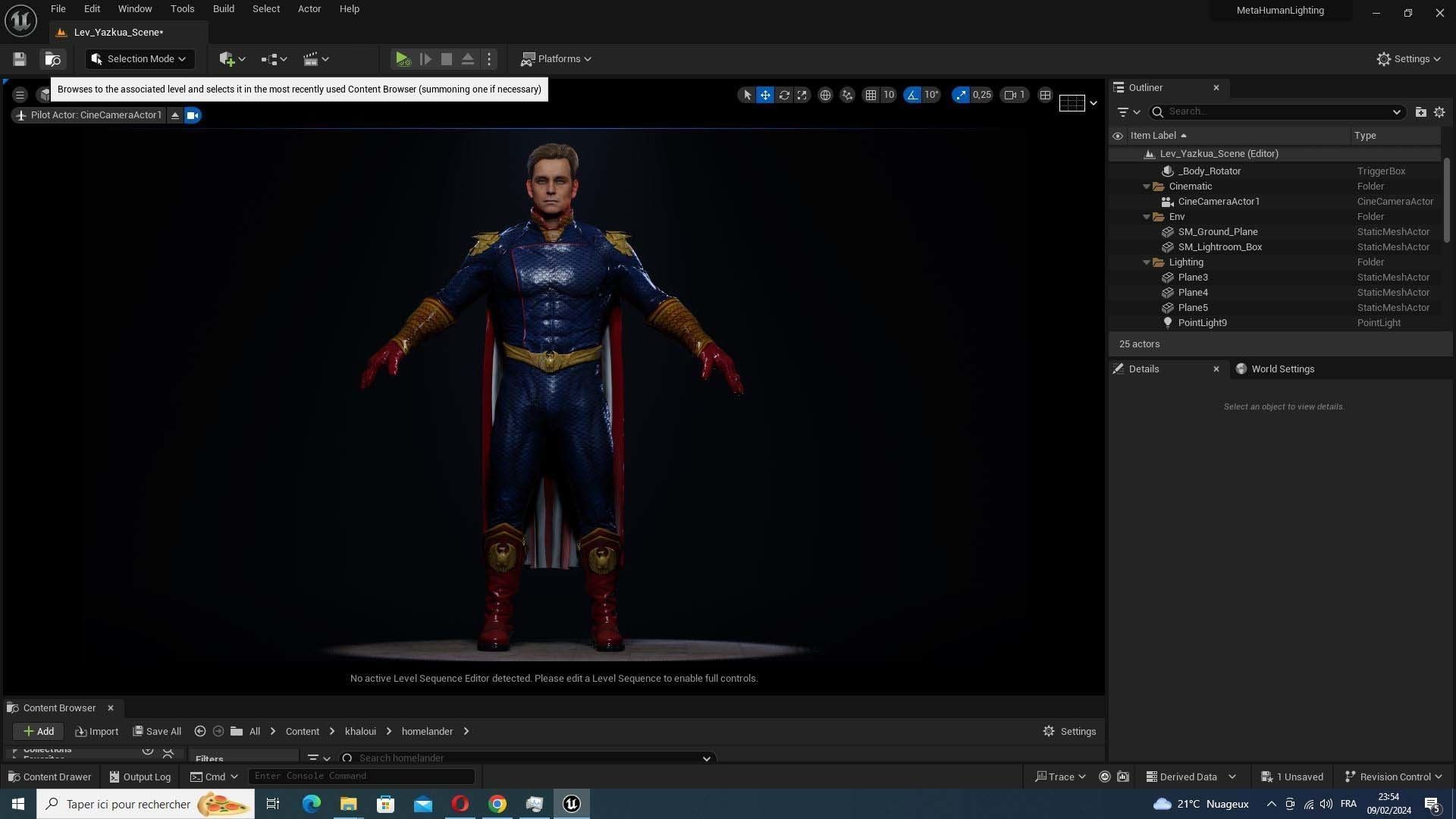Click Chrome icon in Windows taskbar
1456x819 pixels.
(497, 805)
